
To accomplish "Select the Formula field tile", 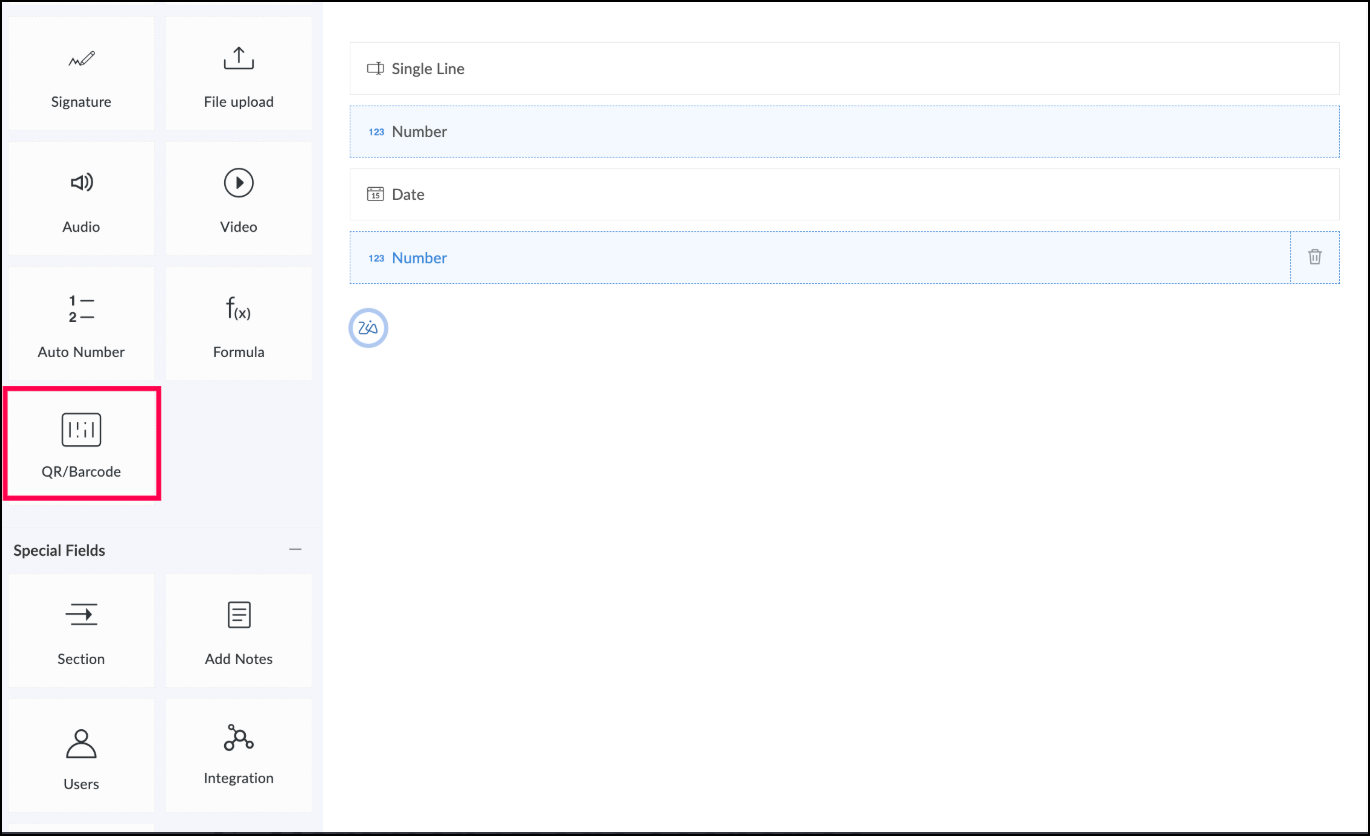I will [239, 323].
